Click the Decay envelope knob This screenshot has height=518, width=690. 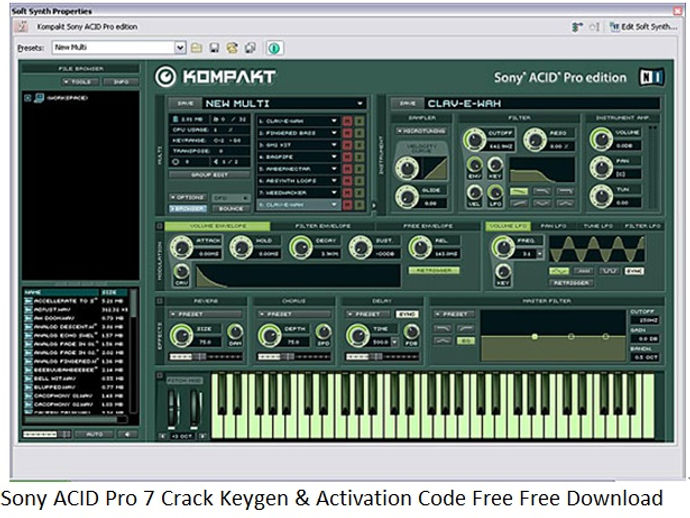pyautogui.click(x=301, y=247)
